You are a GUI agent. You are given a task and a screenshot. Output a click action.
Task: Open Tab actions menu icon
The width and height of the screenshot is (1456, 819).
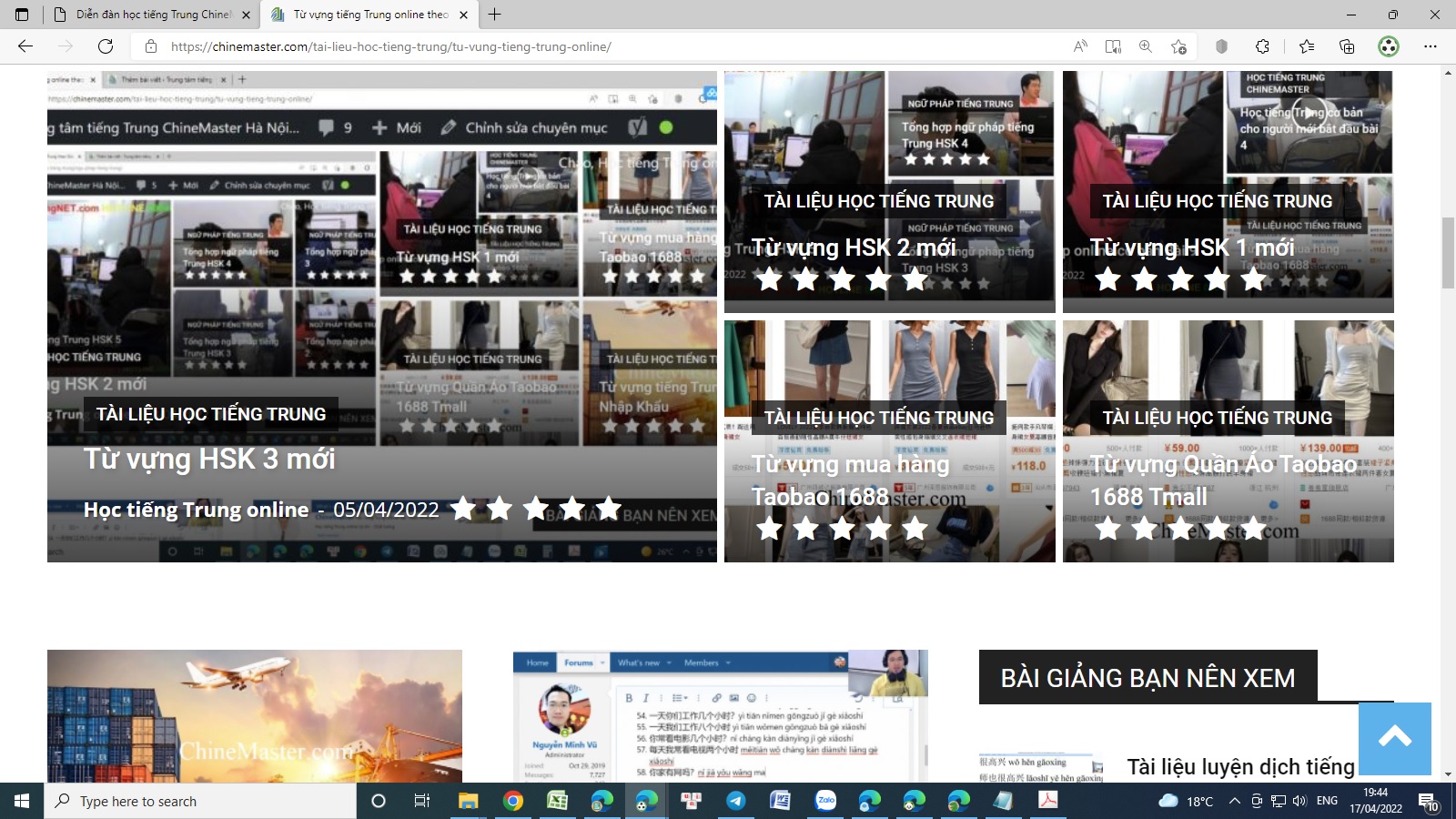tap(22, 15)
